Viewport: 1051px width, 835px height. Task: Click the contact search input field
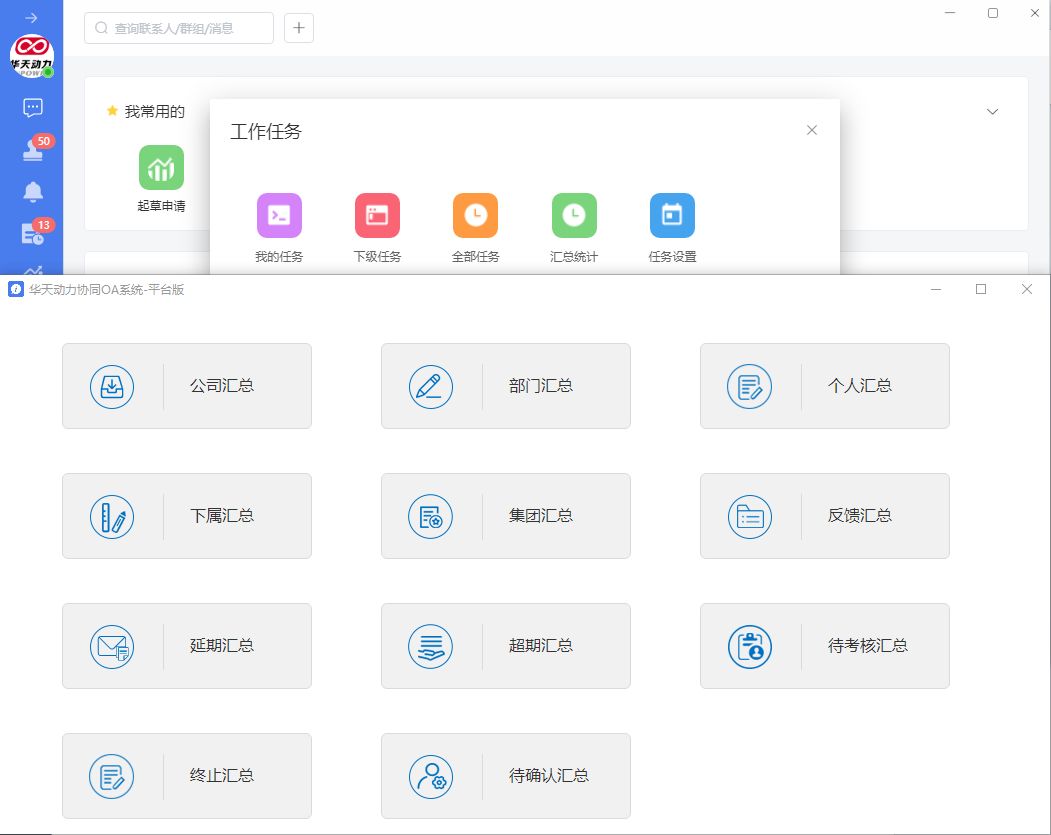click(x=180, y=28)
